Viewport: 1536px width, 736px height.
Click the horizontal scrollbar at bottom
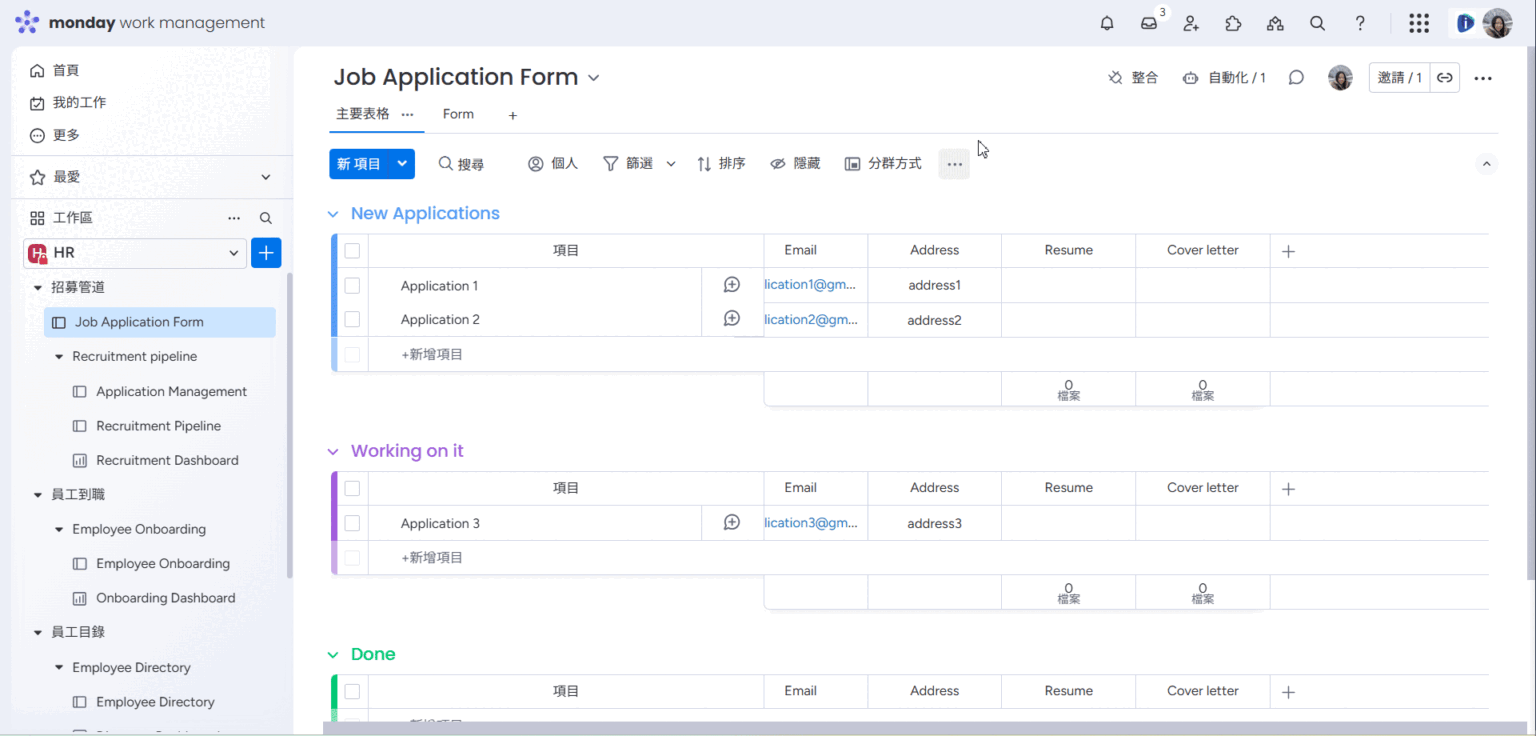pyautogui.click(x=925, y=728)
